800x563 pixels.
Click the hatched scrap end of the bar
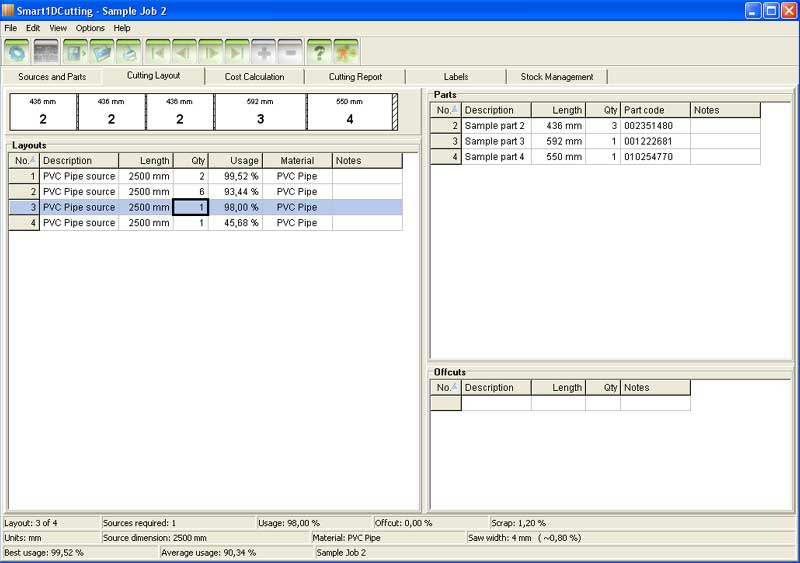point(395,112)
